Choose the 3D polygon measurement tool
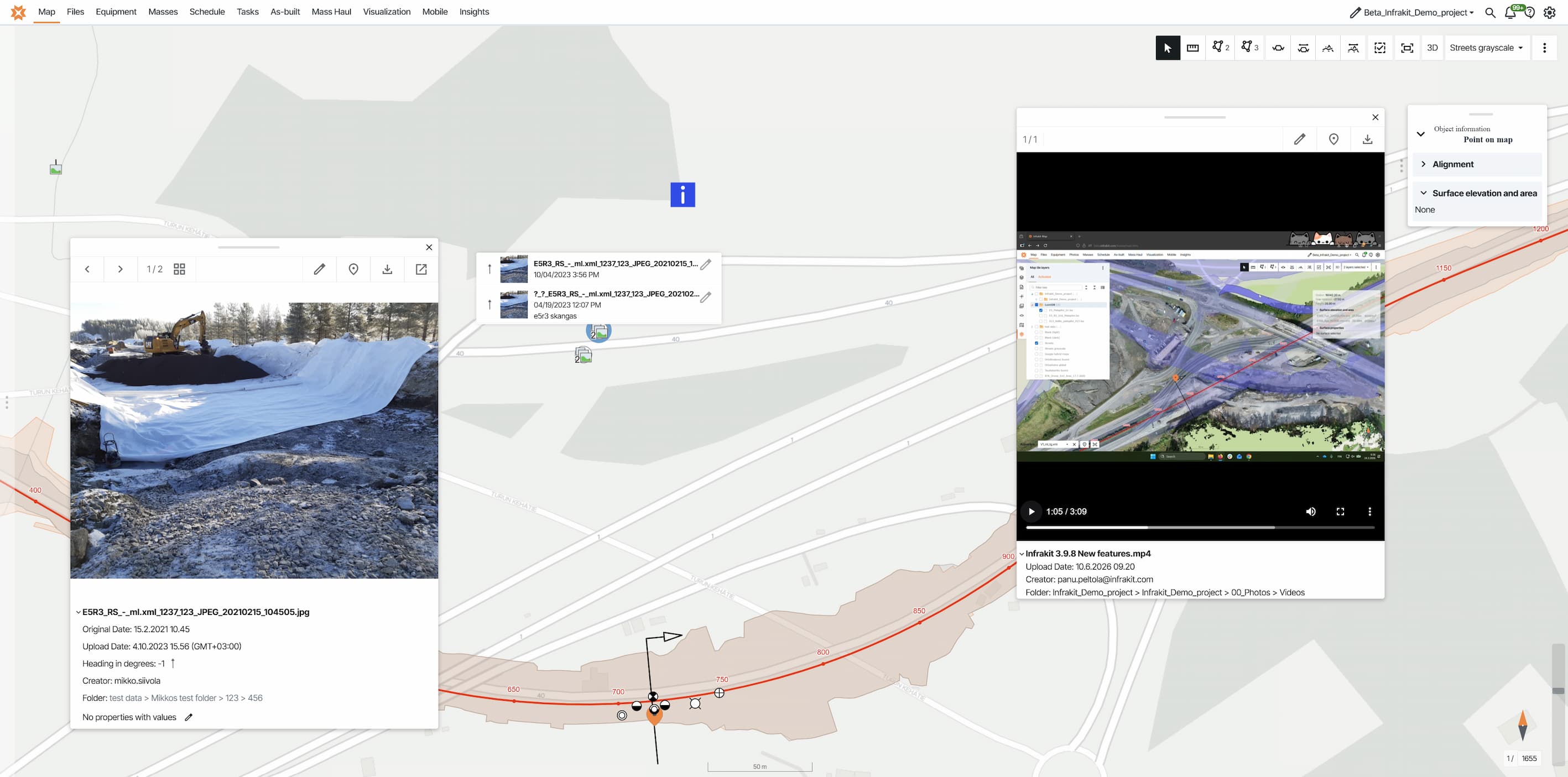Image resolution: width=1568 pixels, height=777 pixels. (1249, 48)
